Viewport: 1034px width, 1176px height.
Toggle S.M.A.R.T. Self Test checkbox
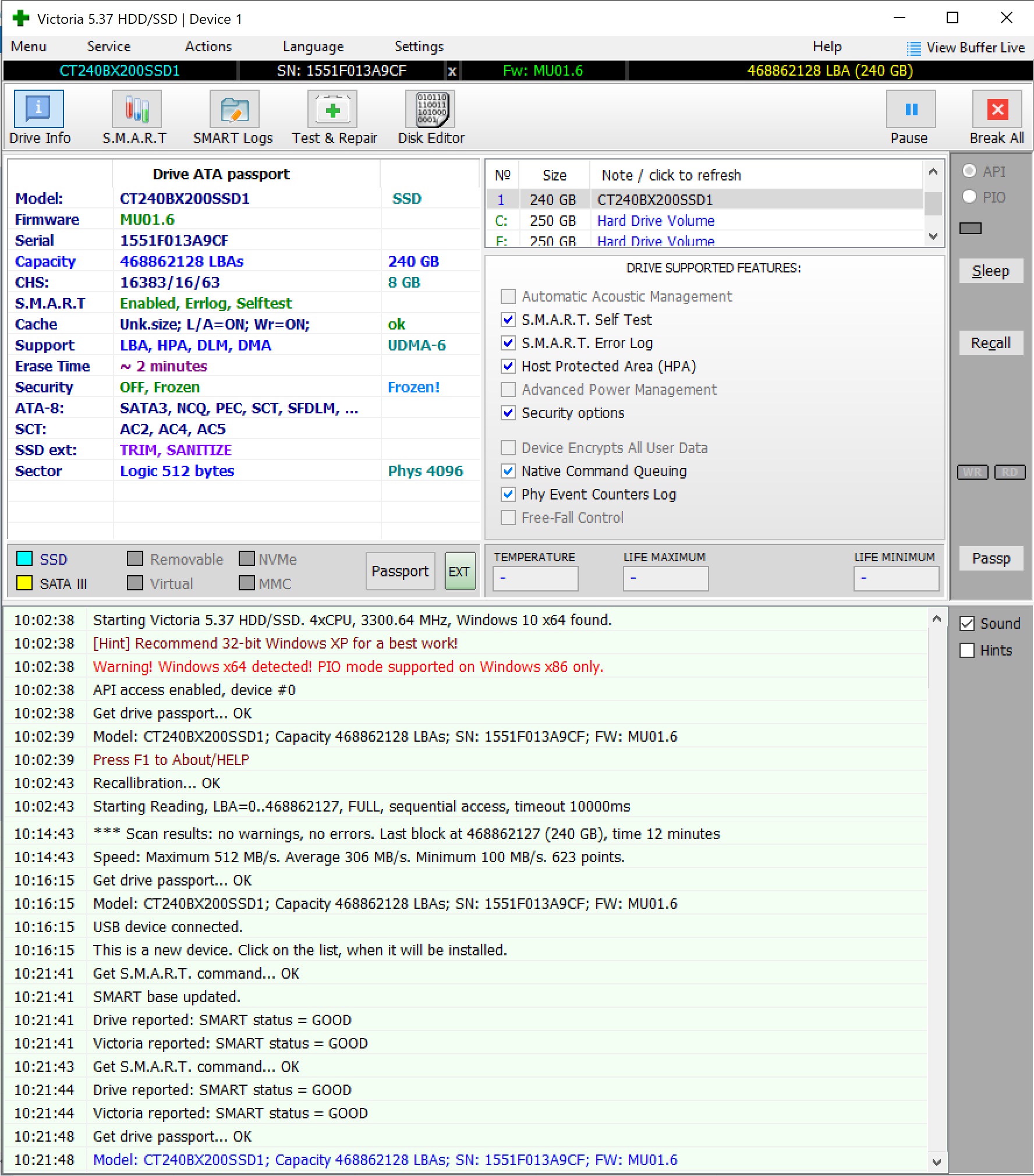click(508, 320)
